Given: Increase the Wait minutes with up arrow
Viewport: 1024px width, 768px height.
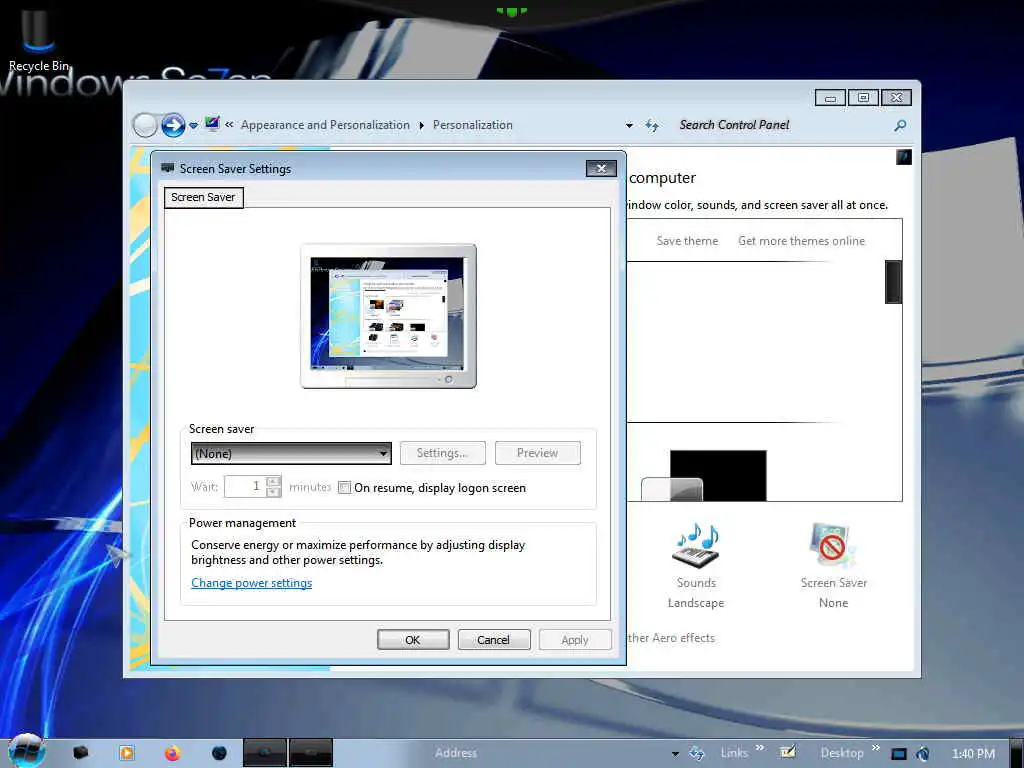Looking at the screenshot, I should point(274,481).
